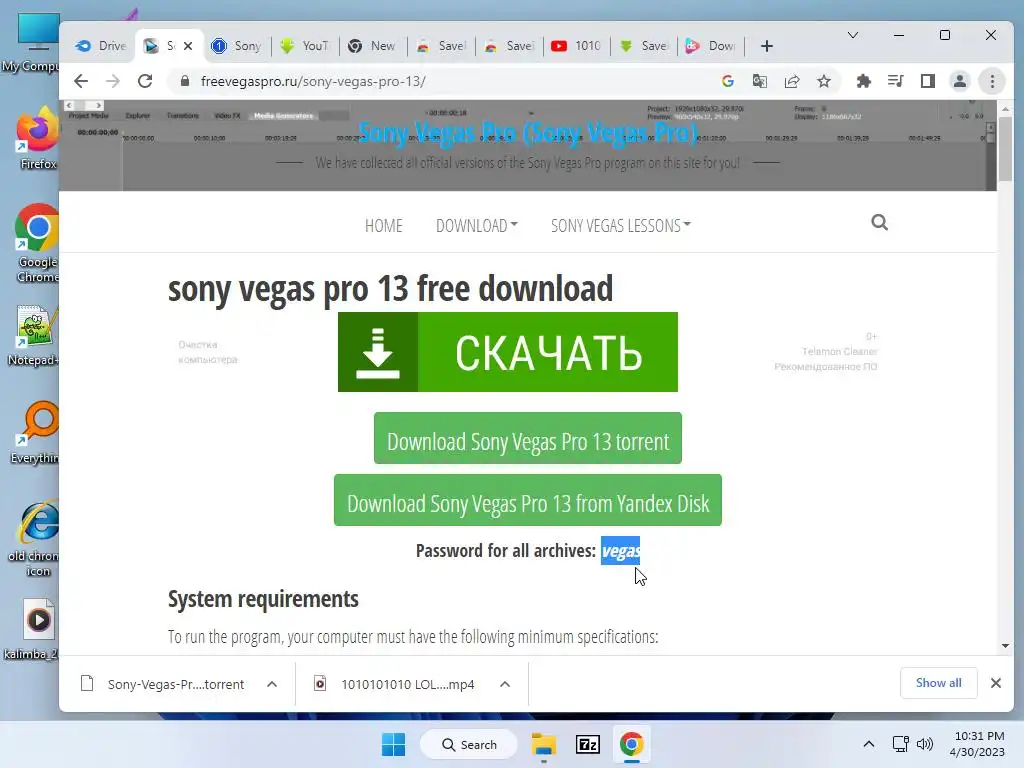Image resolution: width=1024 pixels, height=768 pixels.
Task: Toggle the side panel icon
Action: point(927,81)
